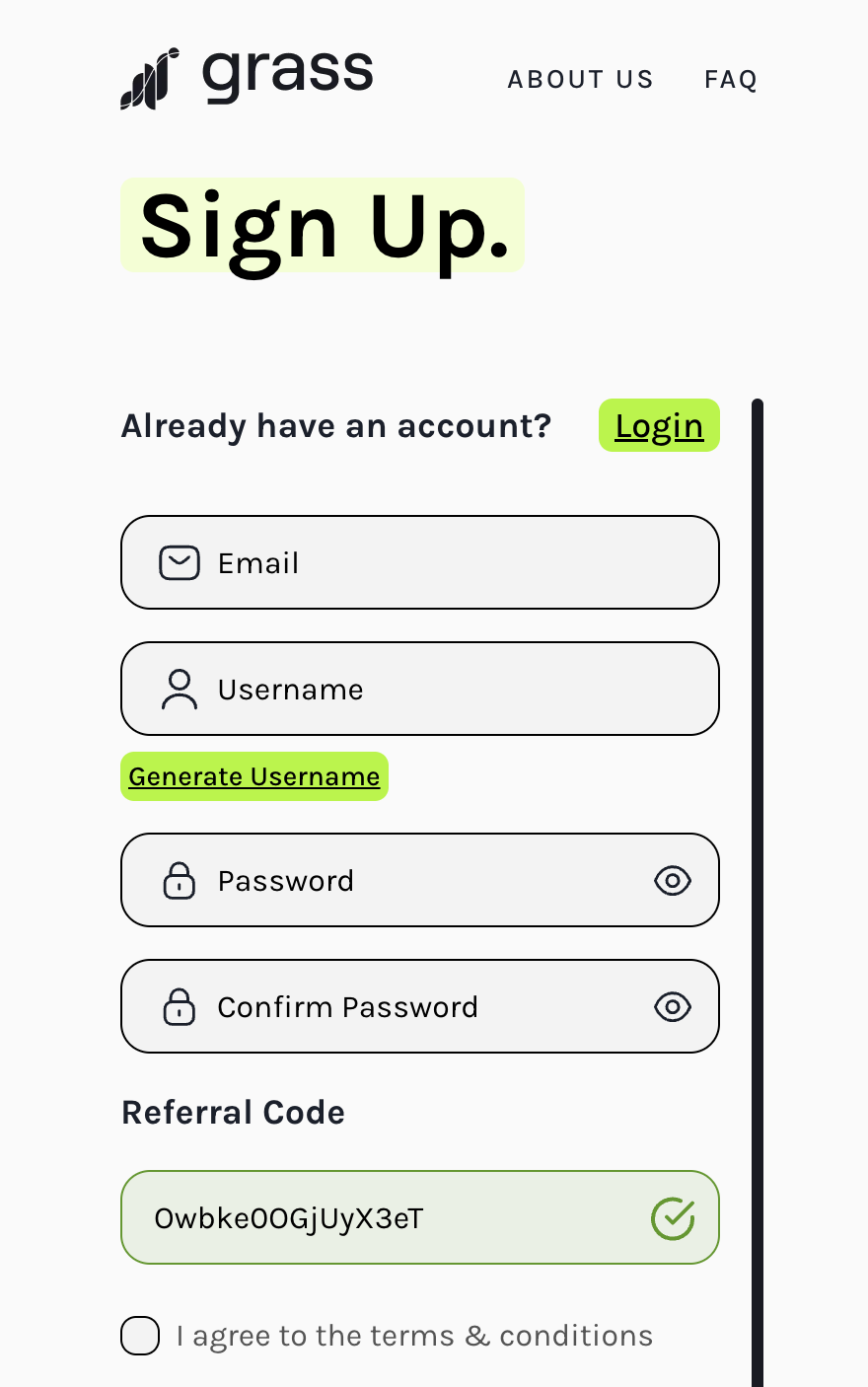The height and width of the screenshot is (1387, 868).
Task: Open the FAQ page
Action: (731, 79)
